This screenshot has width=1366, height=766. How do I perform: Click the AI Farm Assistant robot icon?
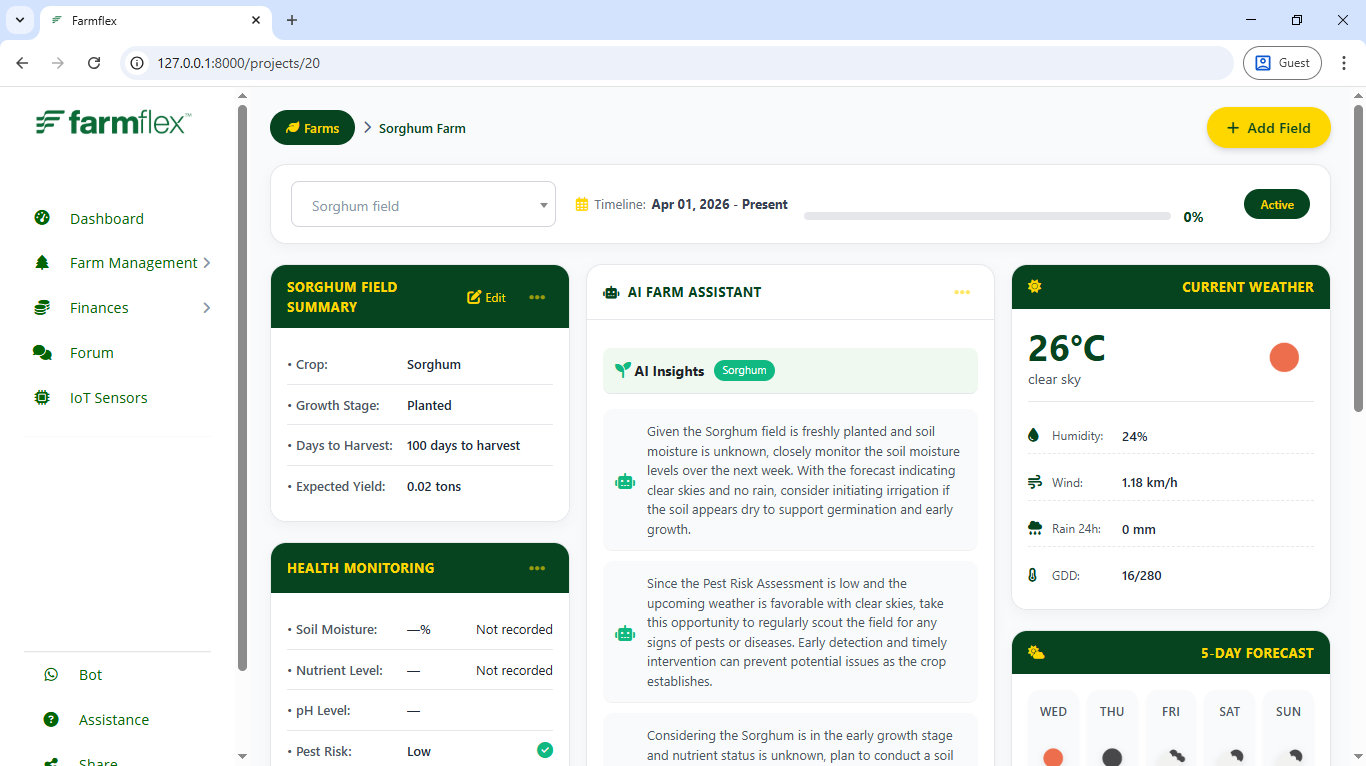(611, 293)
